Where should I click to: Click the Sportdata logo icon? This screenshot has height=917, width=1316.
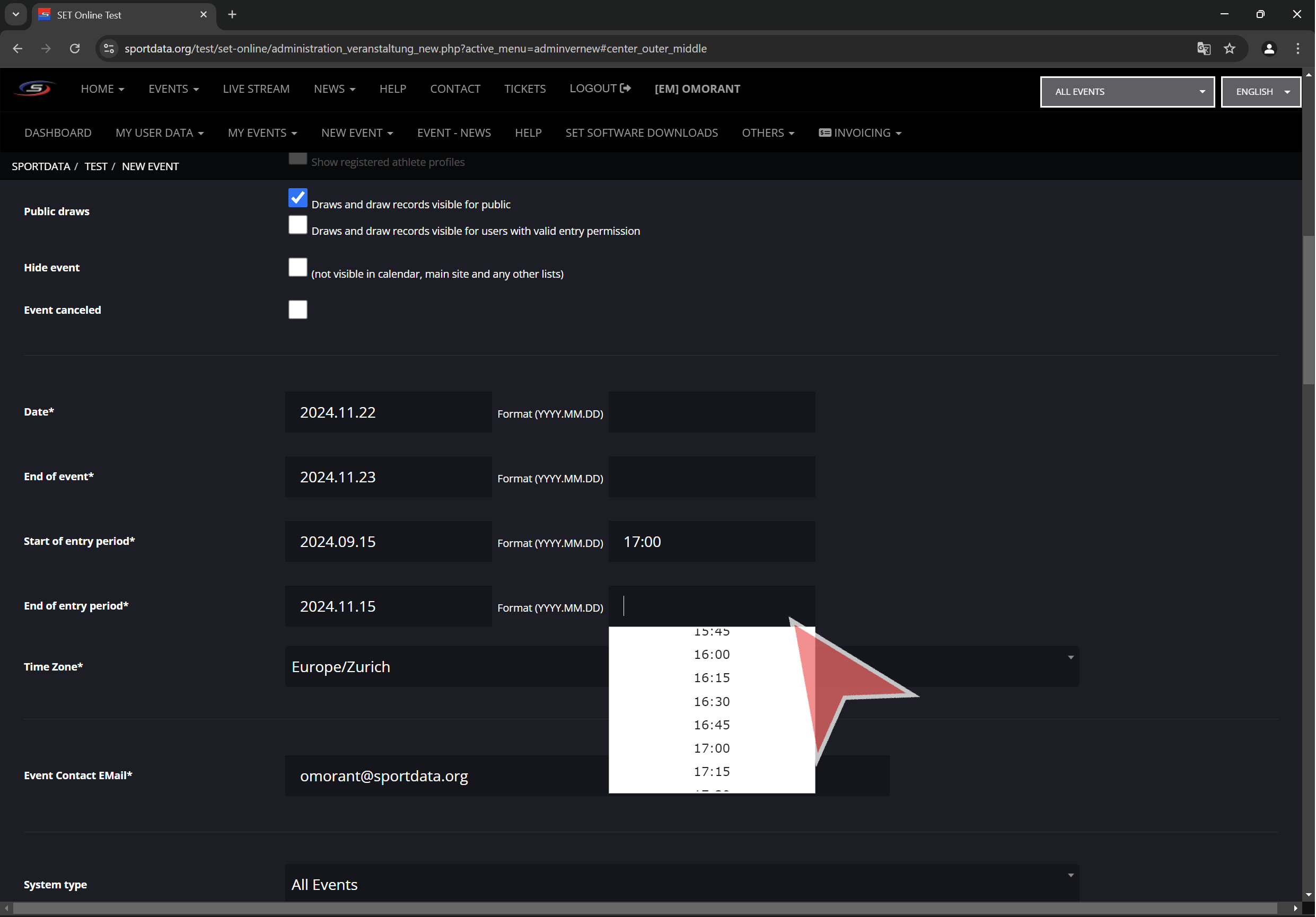coord(35,89)
